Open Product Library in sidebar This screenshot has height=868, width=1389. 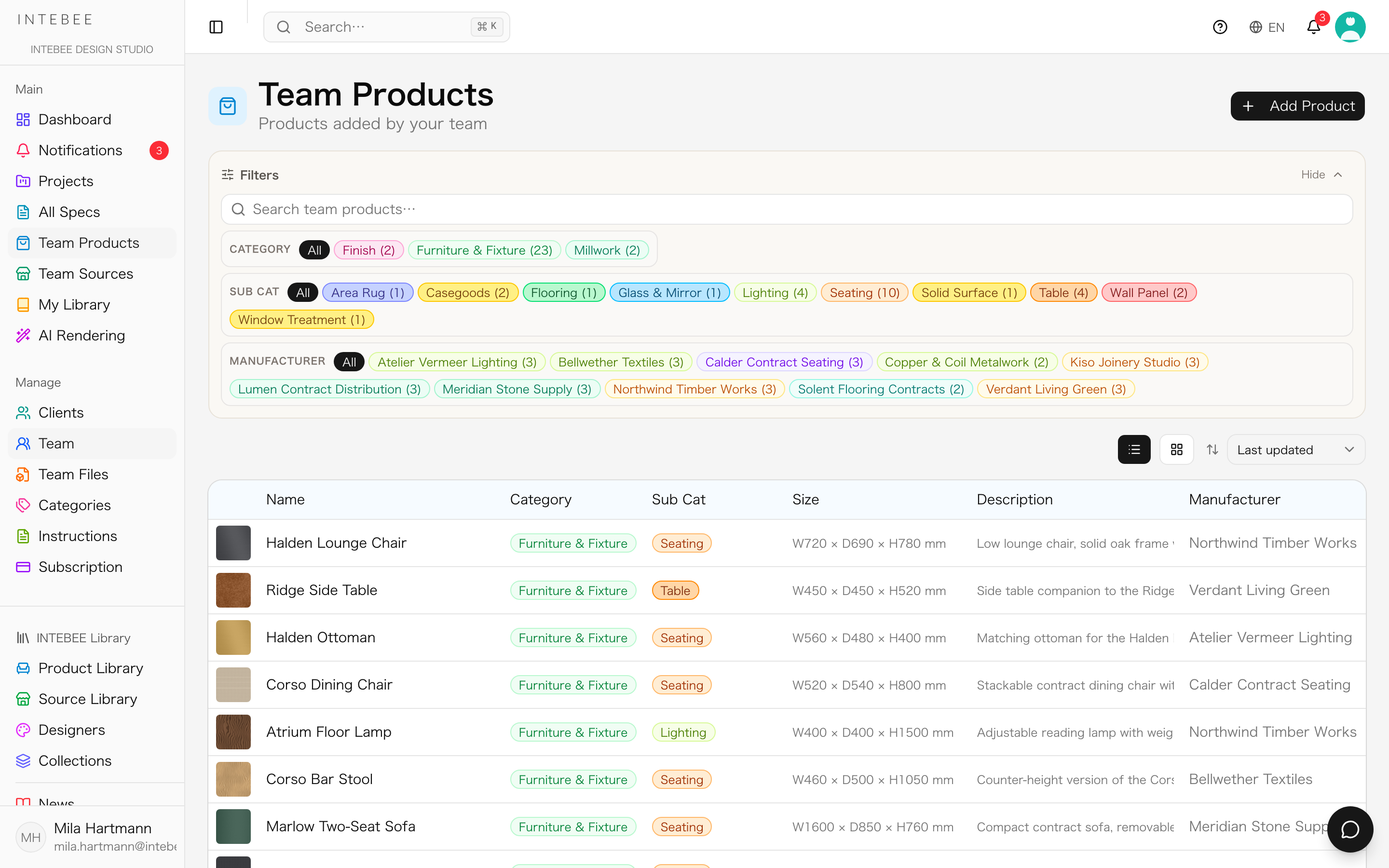coord(92,668)
